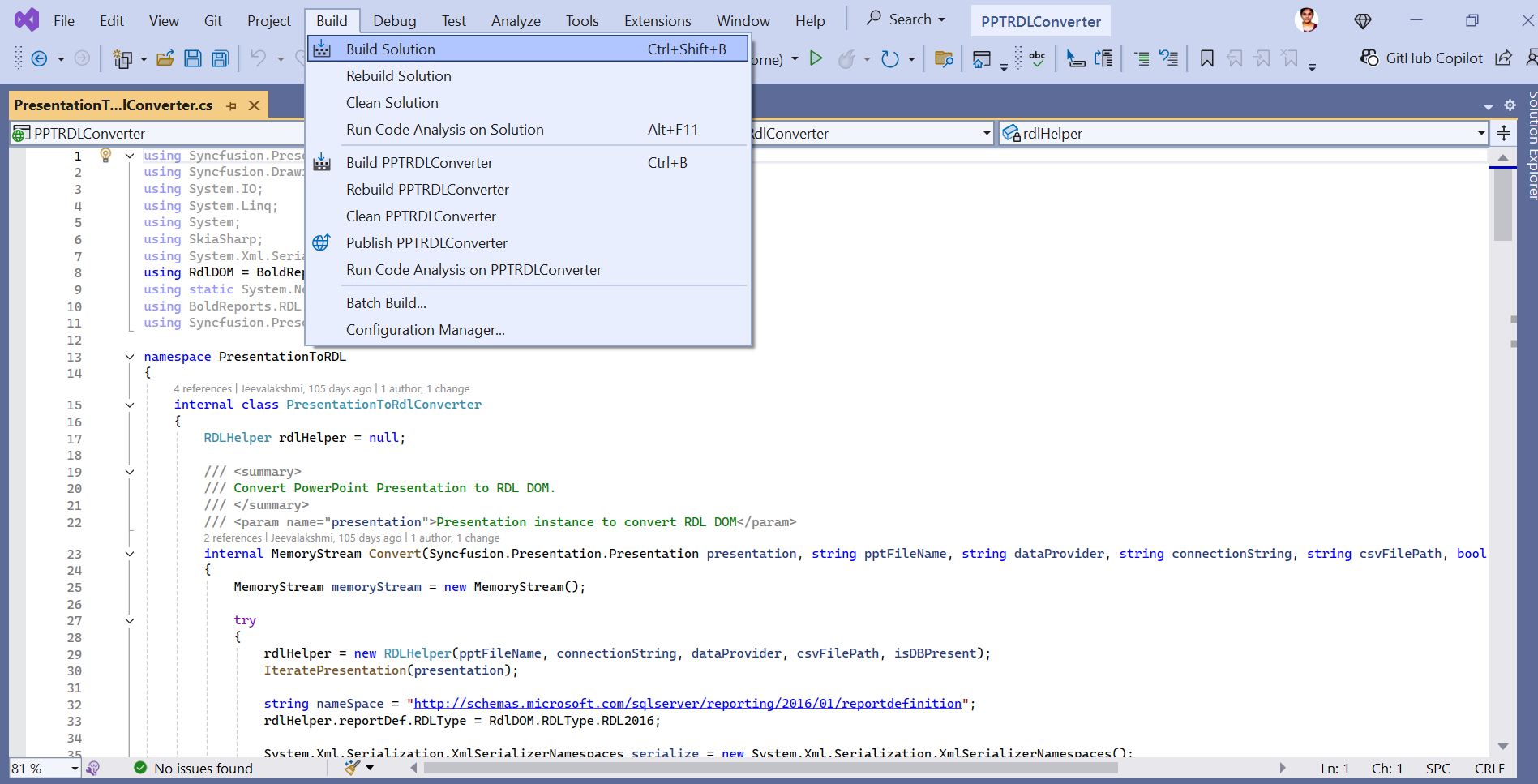Open the New Item dropdown arrow
1538x784 pixels.
(x=144, y=59)
